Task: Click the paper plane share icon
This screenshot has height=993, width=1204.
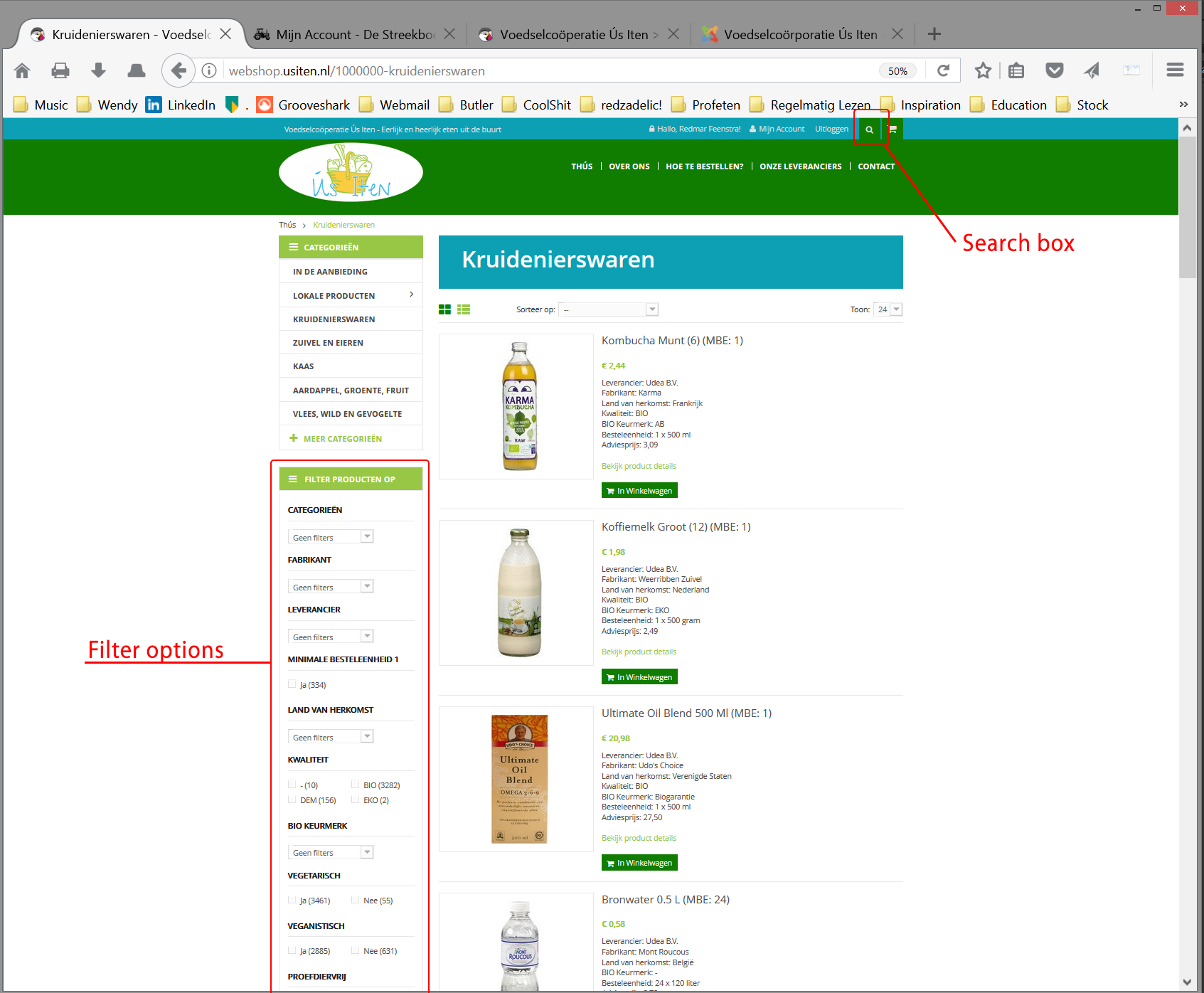Action: [1092, 70]
